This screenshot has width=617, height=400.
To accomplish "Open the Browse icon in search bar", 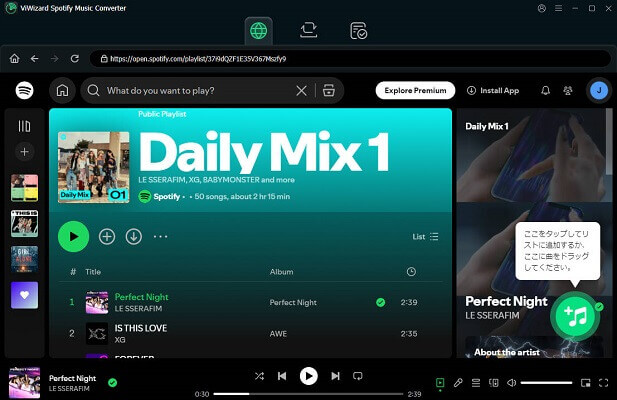I will click(329, 90).
